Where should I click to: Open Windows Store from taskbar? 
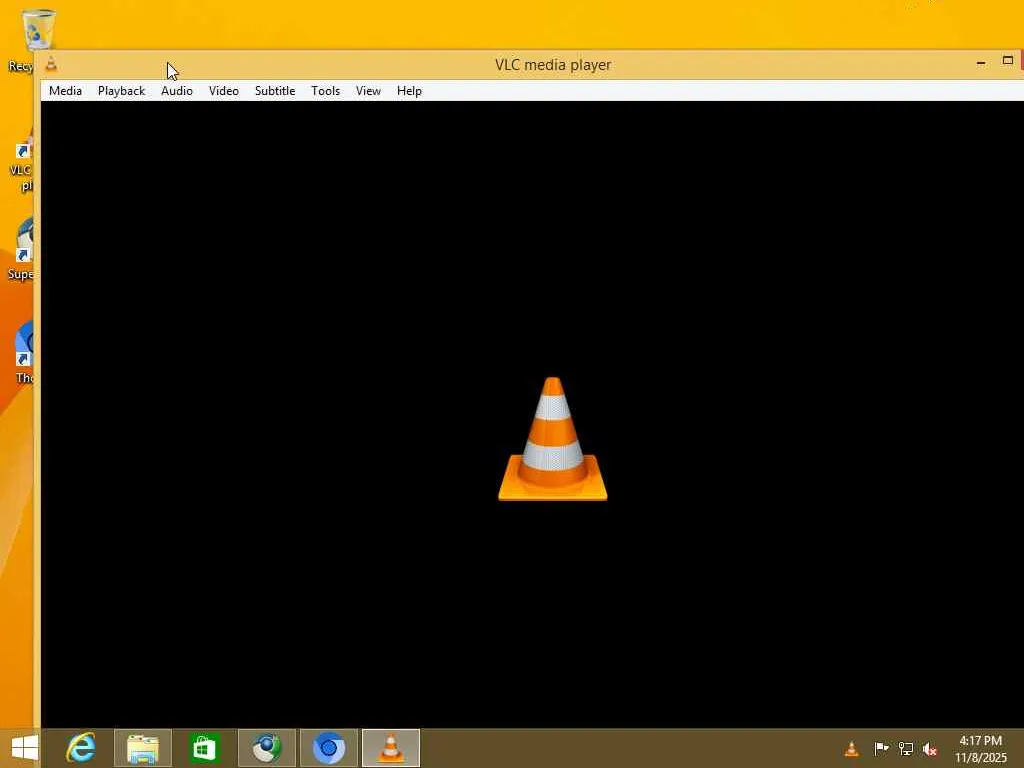[204, 748]
